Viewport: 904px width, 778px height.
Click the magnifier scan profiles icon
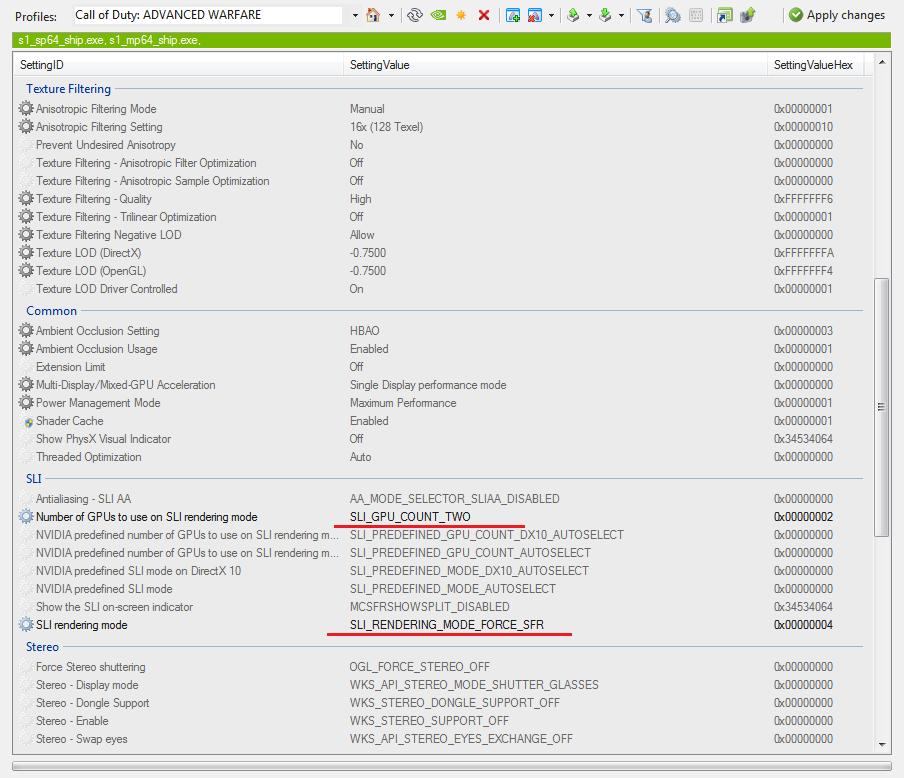pyautogui.click(x=672, y=15)
